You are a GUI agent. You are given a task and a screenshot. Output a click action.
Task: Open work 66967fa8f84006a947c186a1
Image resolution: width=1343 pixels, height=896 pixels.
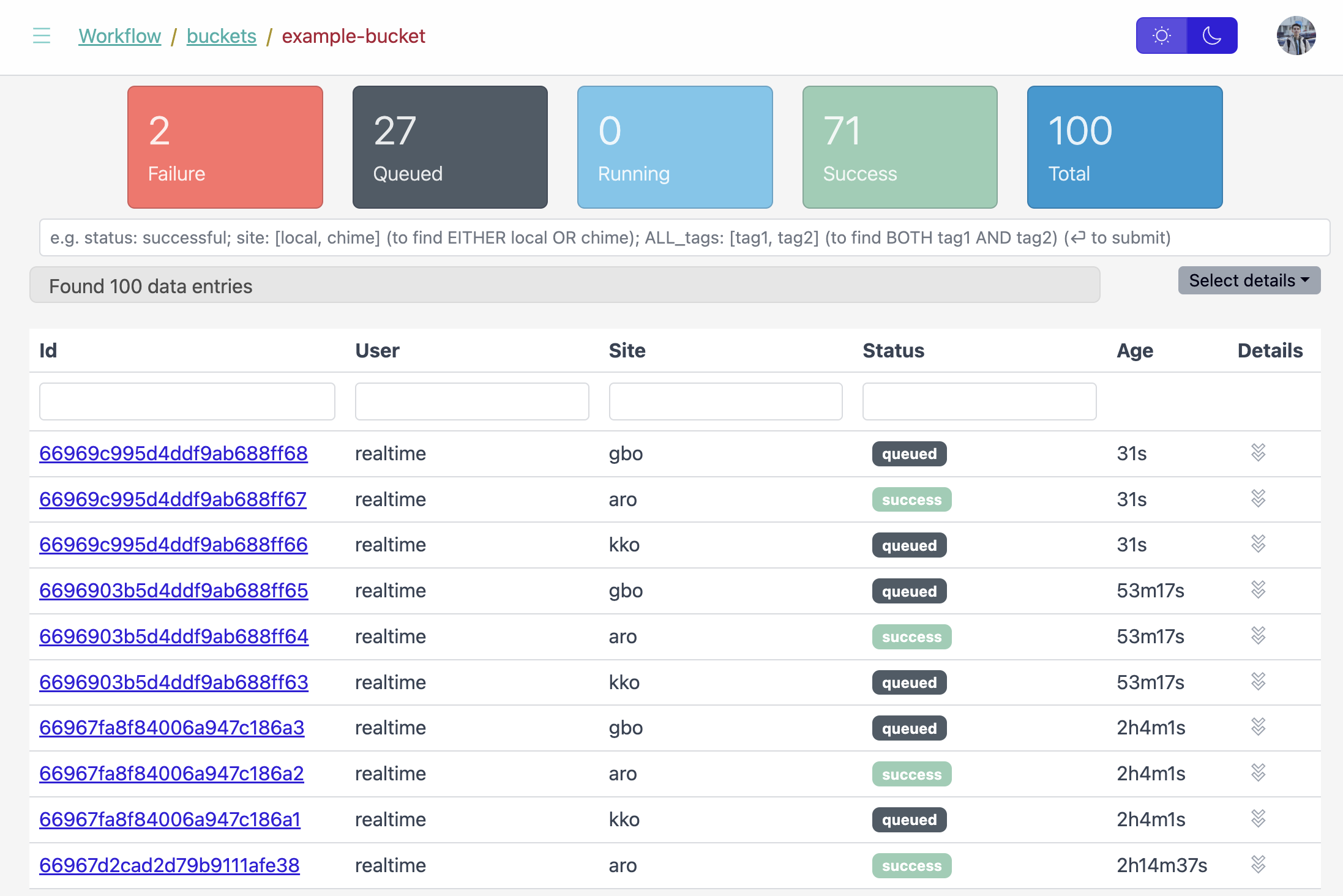[170, 819]
